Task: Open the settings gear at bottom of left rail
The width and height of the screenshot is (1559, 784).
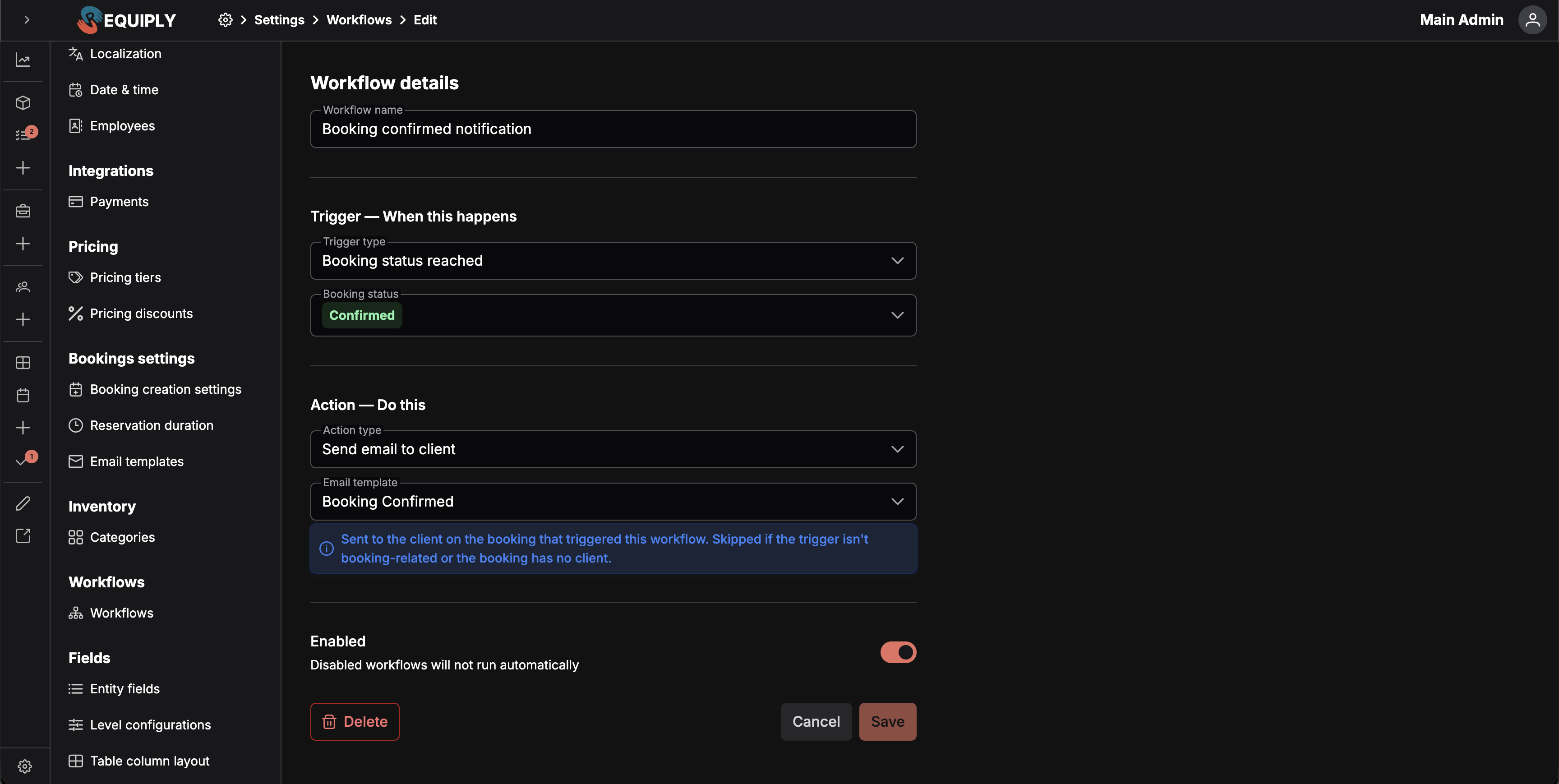Action: (x=25, y=766)
